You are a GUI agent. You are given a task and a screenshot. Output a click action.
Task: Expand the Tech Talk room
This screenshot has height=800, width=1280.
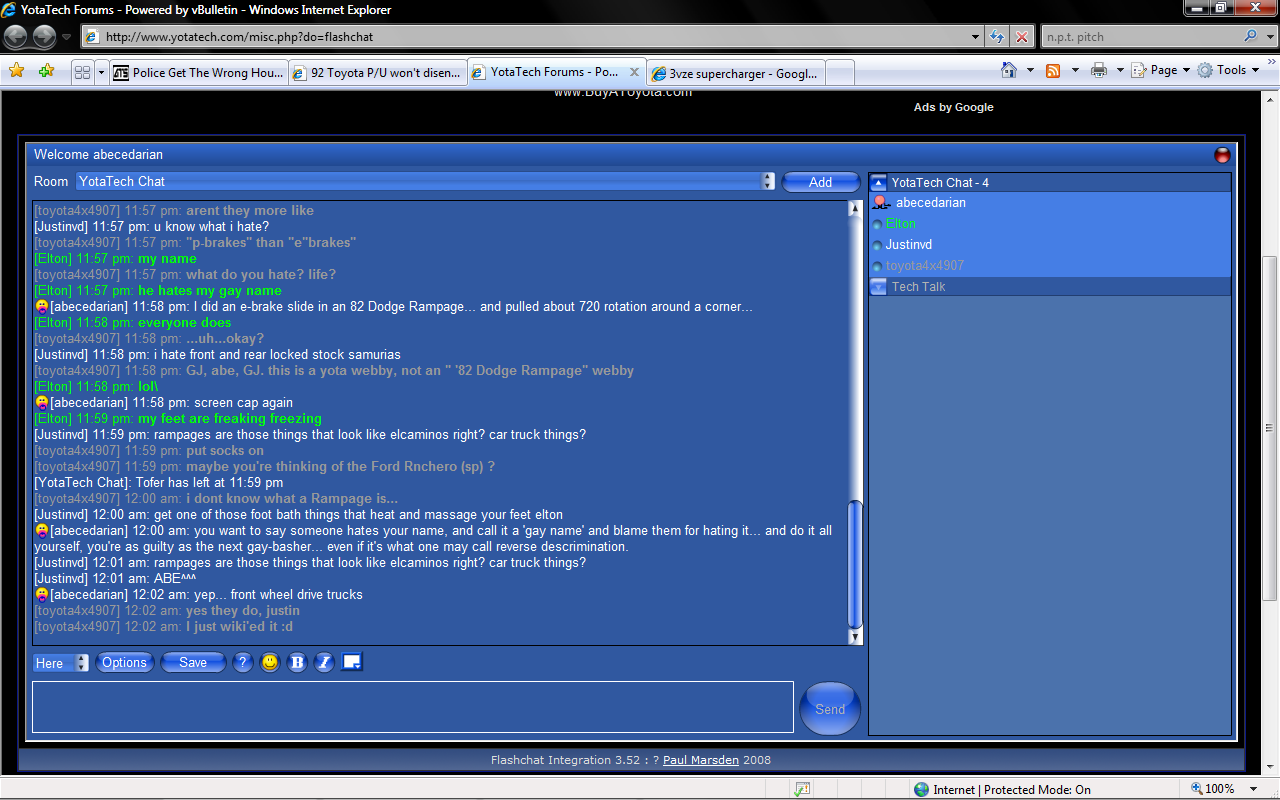click(879, 287)
